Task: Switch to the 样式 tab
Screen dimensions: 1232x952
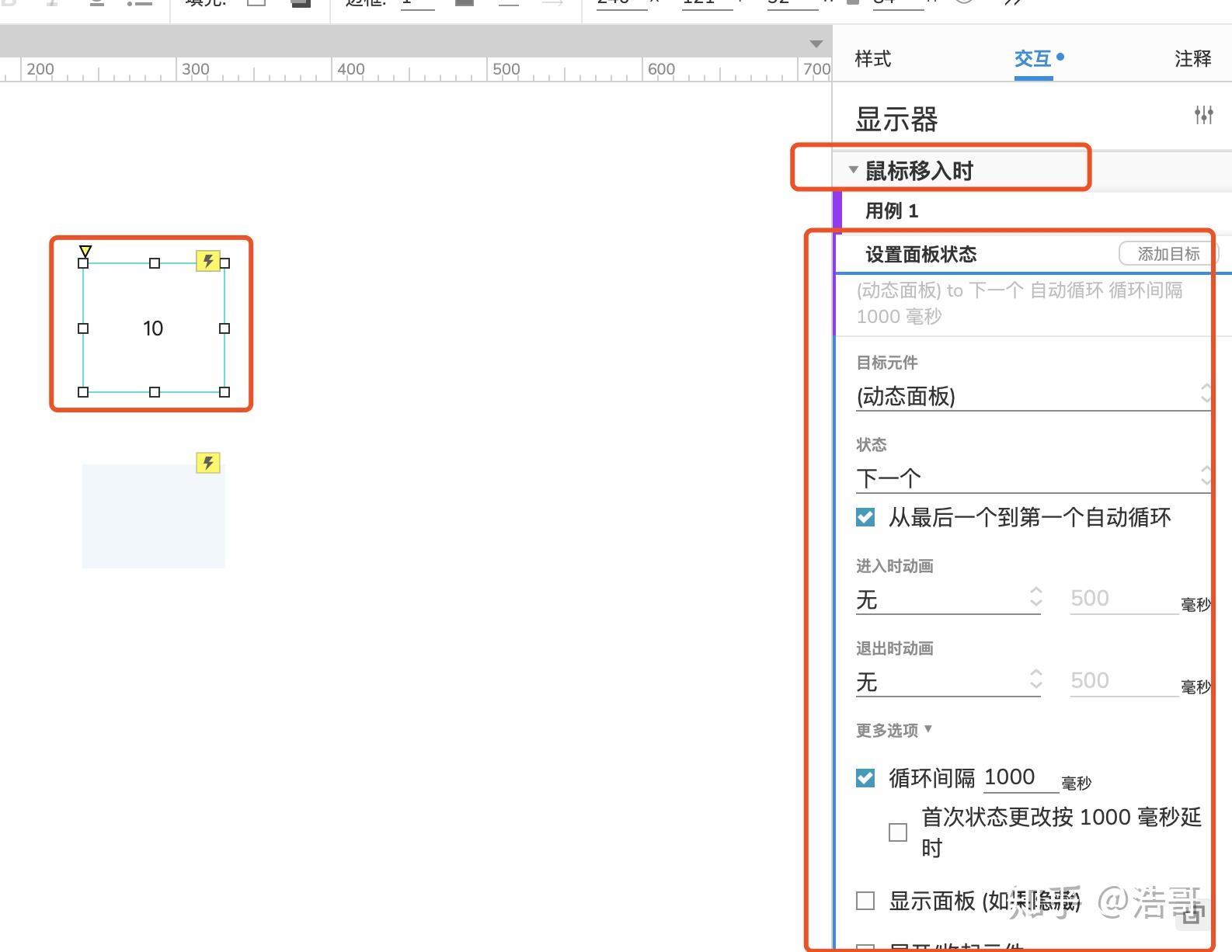Action: coord(873,59)
